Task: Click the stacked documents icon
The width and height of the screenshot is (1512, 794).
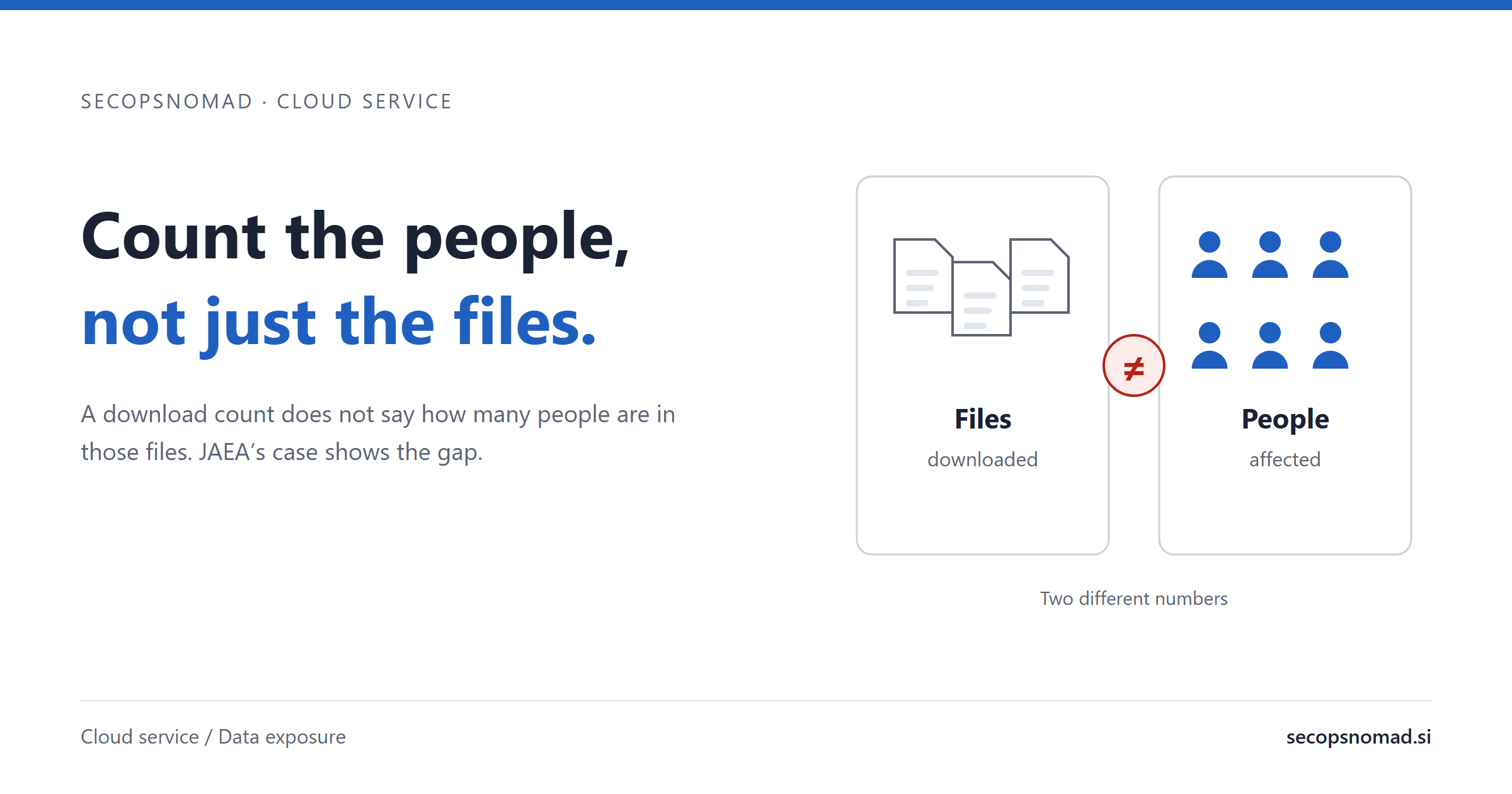Action: click(982, 287)
